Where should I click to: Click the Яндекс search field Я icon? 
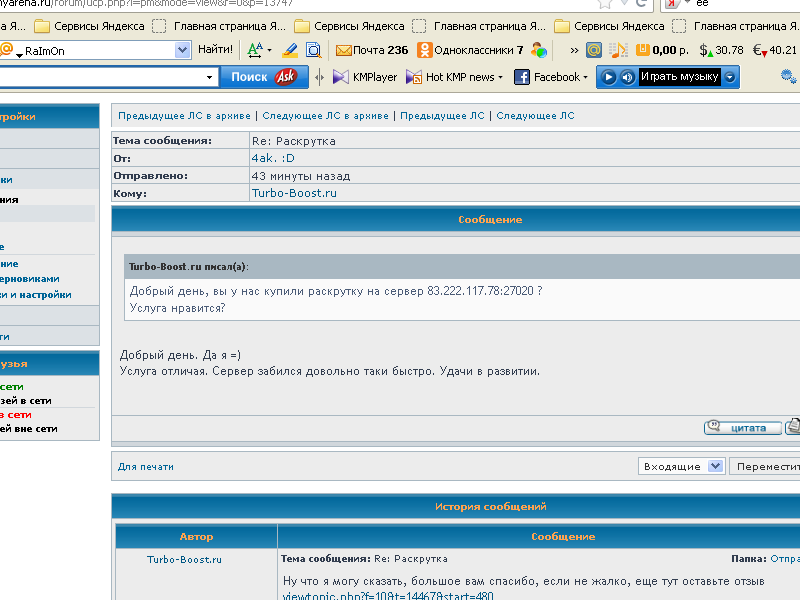pyautogui.click(x=672, y=4)
